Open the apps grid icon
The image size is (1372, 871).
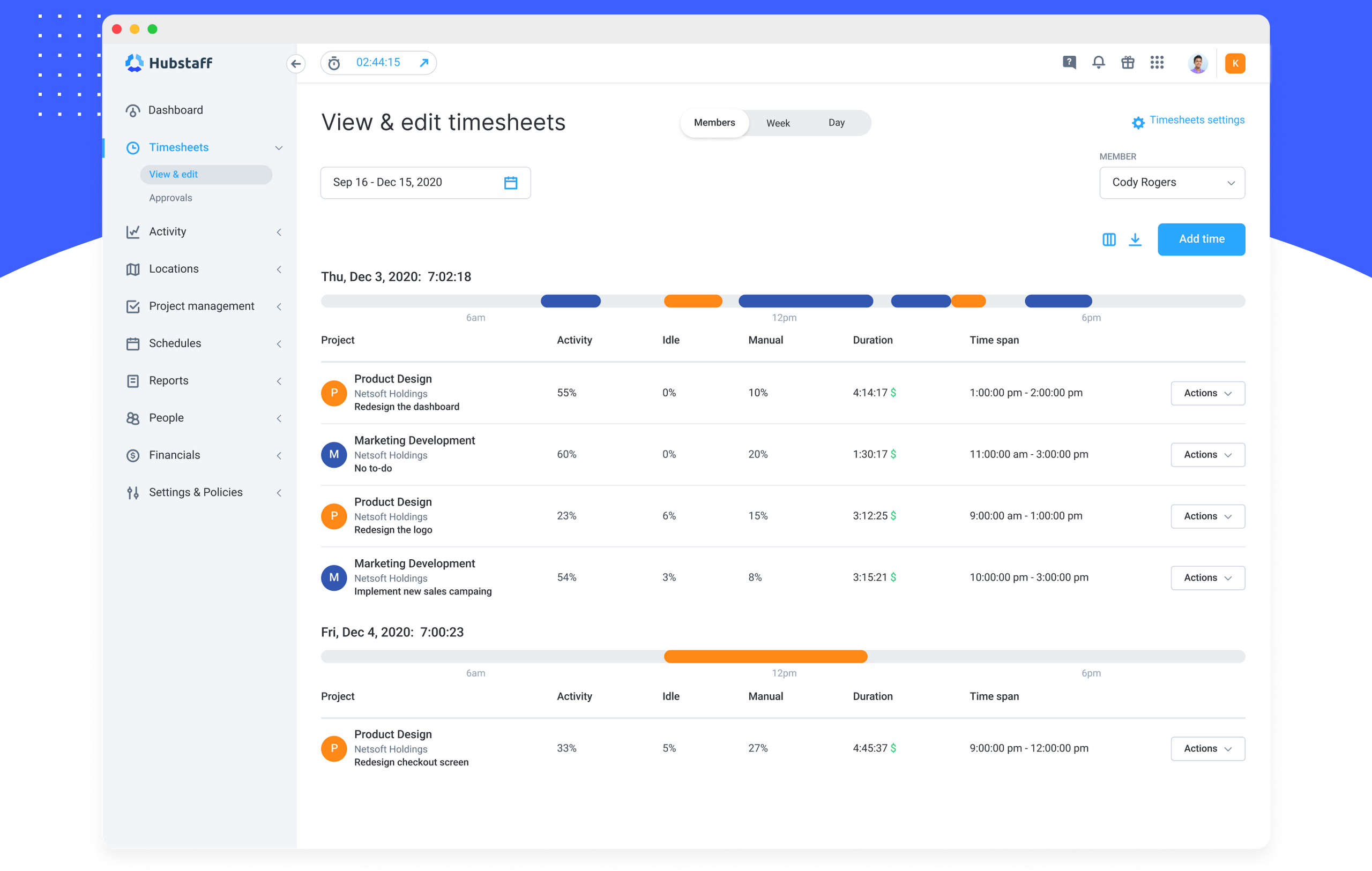(1156, 63)
